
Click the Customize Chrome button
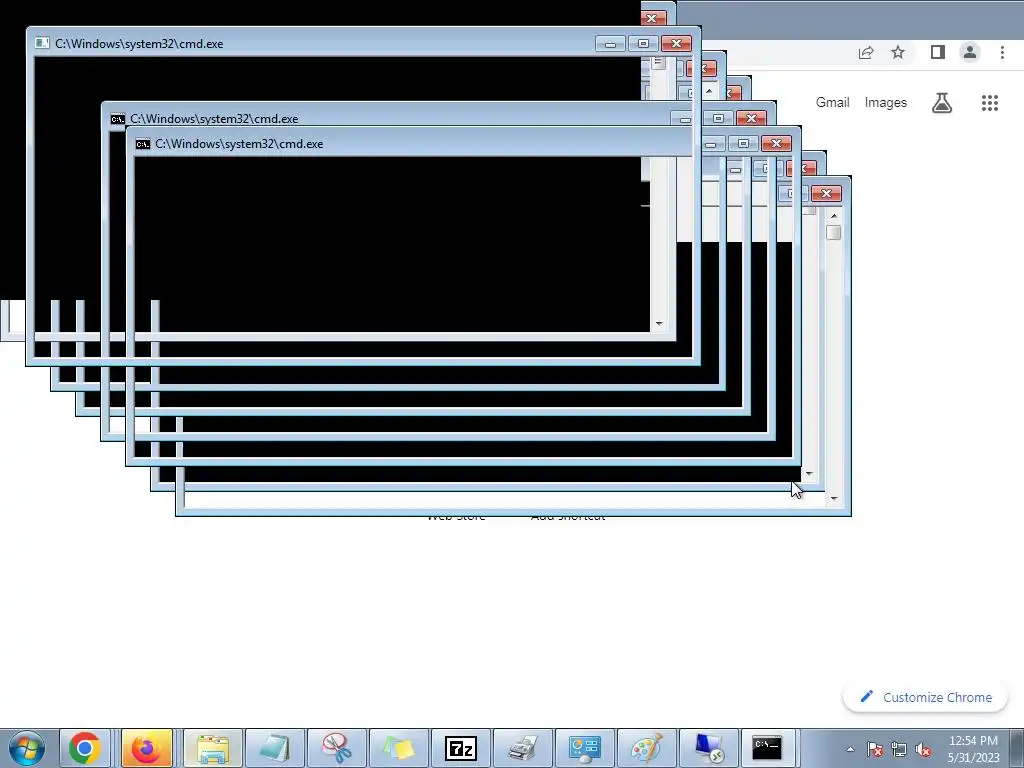[x=925, y=697]
